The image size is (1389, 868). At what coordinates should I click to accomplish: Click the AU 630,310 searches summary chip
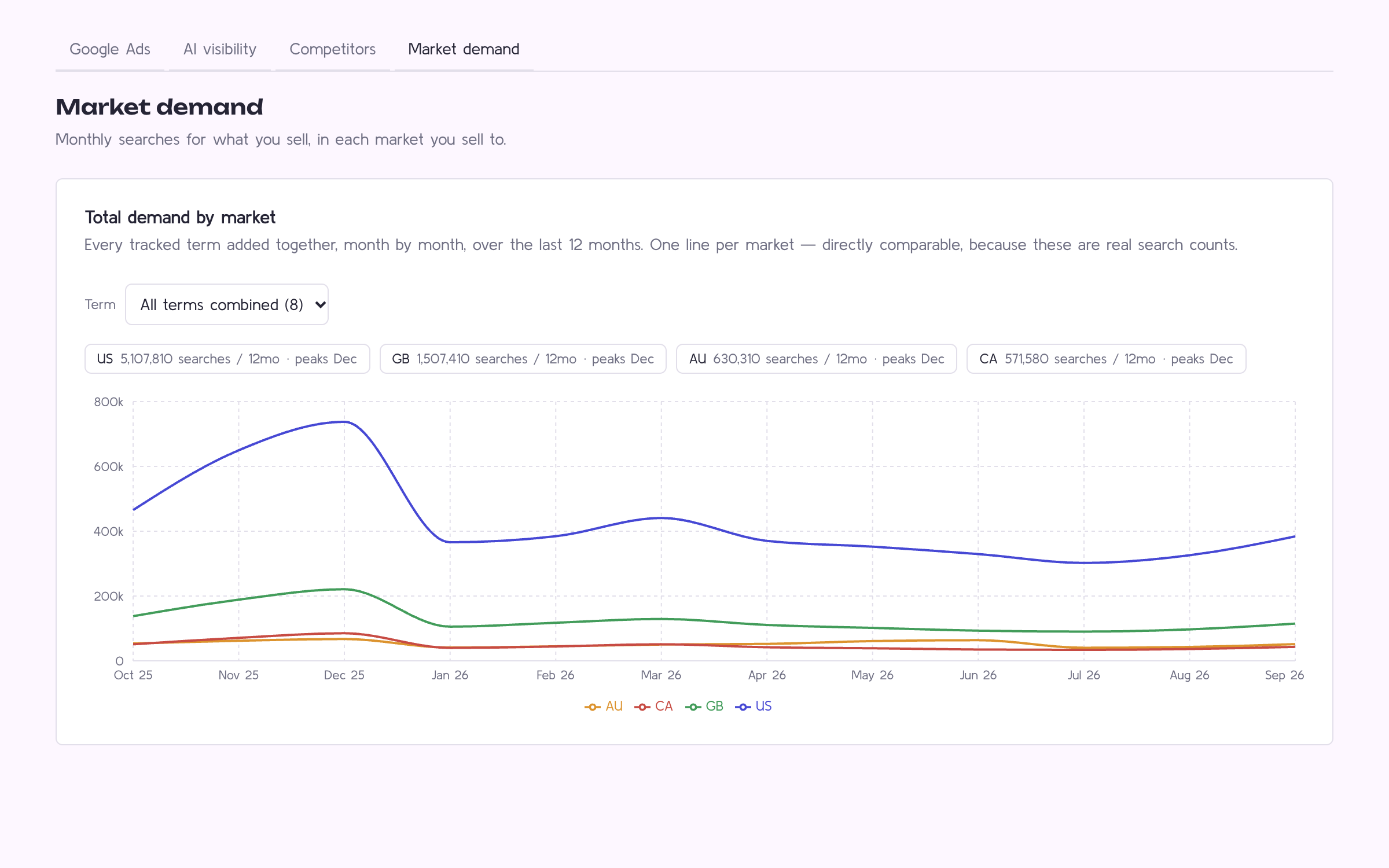pyautogui.click(x=816, y=359)
